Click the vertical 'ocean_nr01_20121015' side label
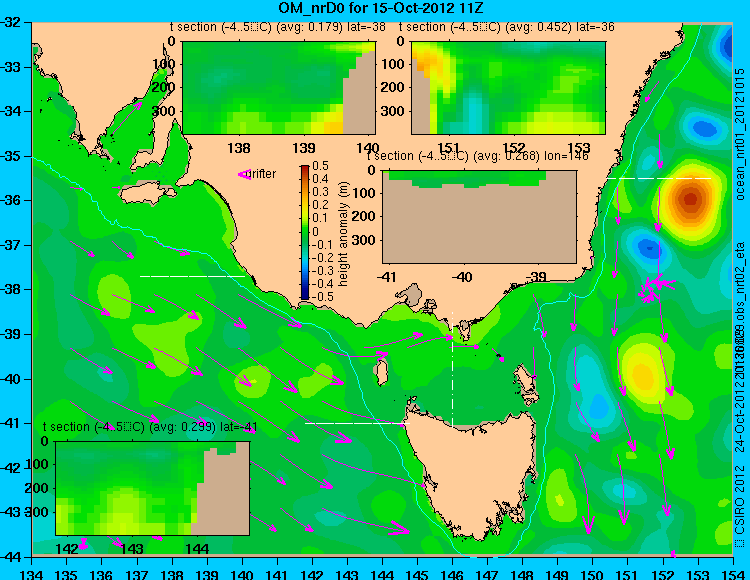This screenshot has height=580, width=750. 740,134
